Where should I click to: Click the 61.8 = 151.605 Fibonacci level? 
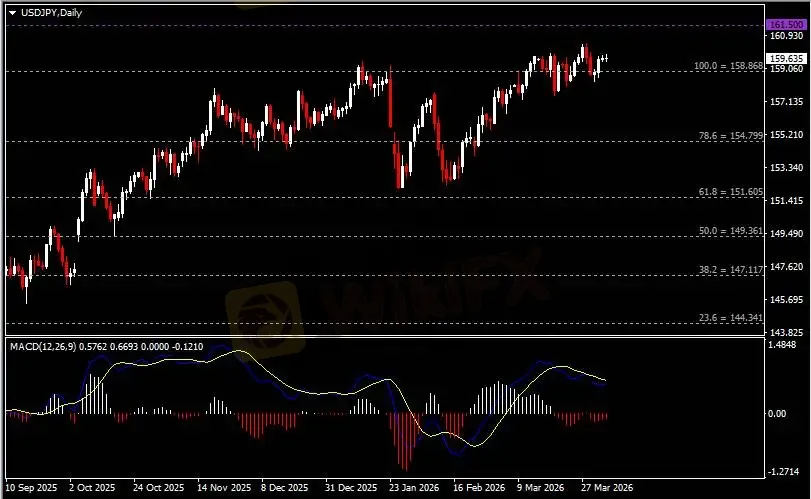click(731, 191)
